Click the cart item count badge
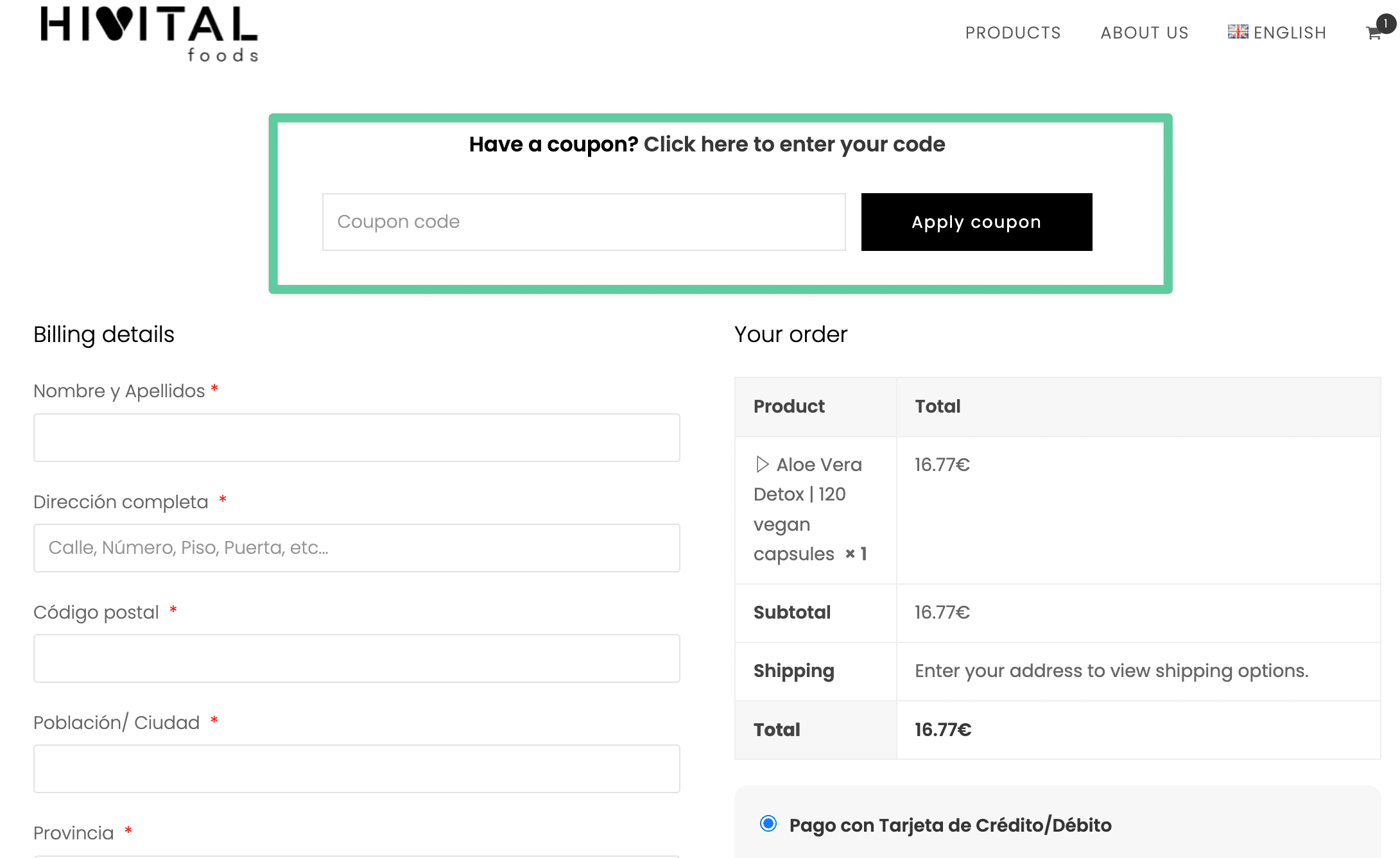Viewport: 1400px width, 858px height. point(1386,24)
